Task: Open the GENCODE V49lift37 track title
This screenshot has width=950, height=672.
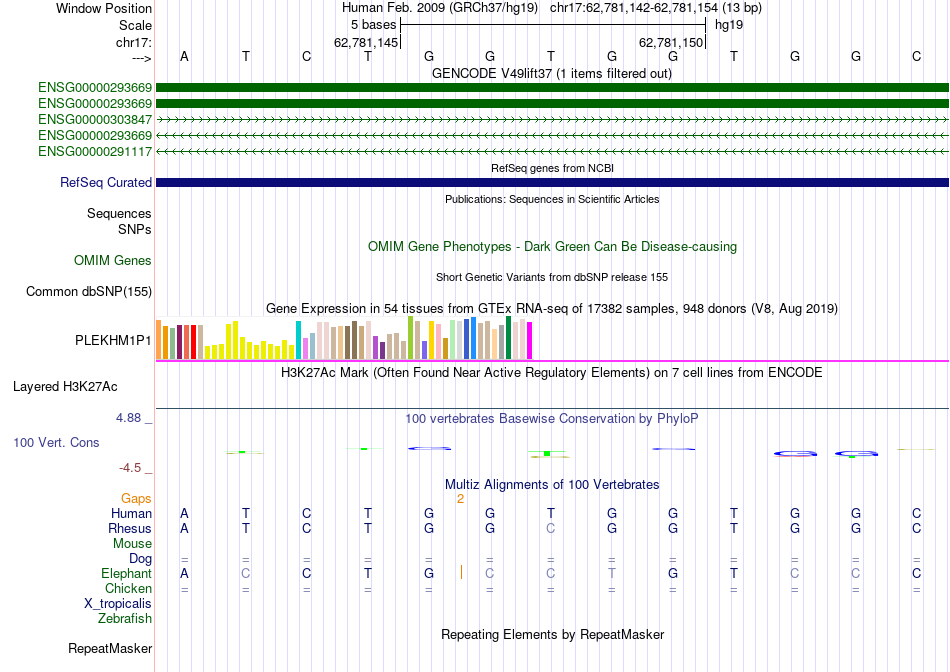Action: pyautogui.click(x=552, y=73)
